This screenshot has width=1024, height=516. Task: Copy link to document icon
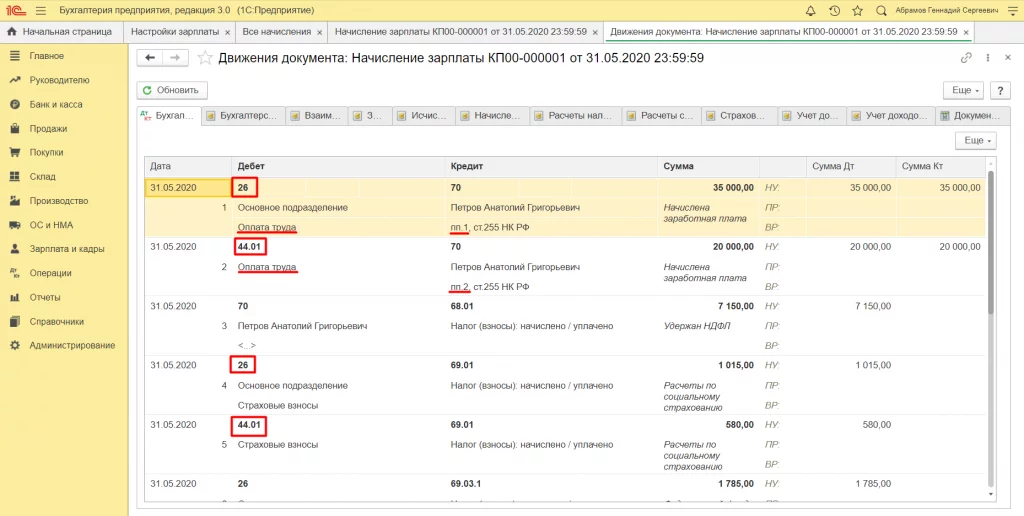(x=967, y=58)
